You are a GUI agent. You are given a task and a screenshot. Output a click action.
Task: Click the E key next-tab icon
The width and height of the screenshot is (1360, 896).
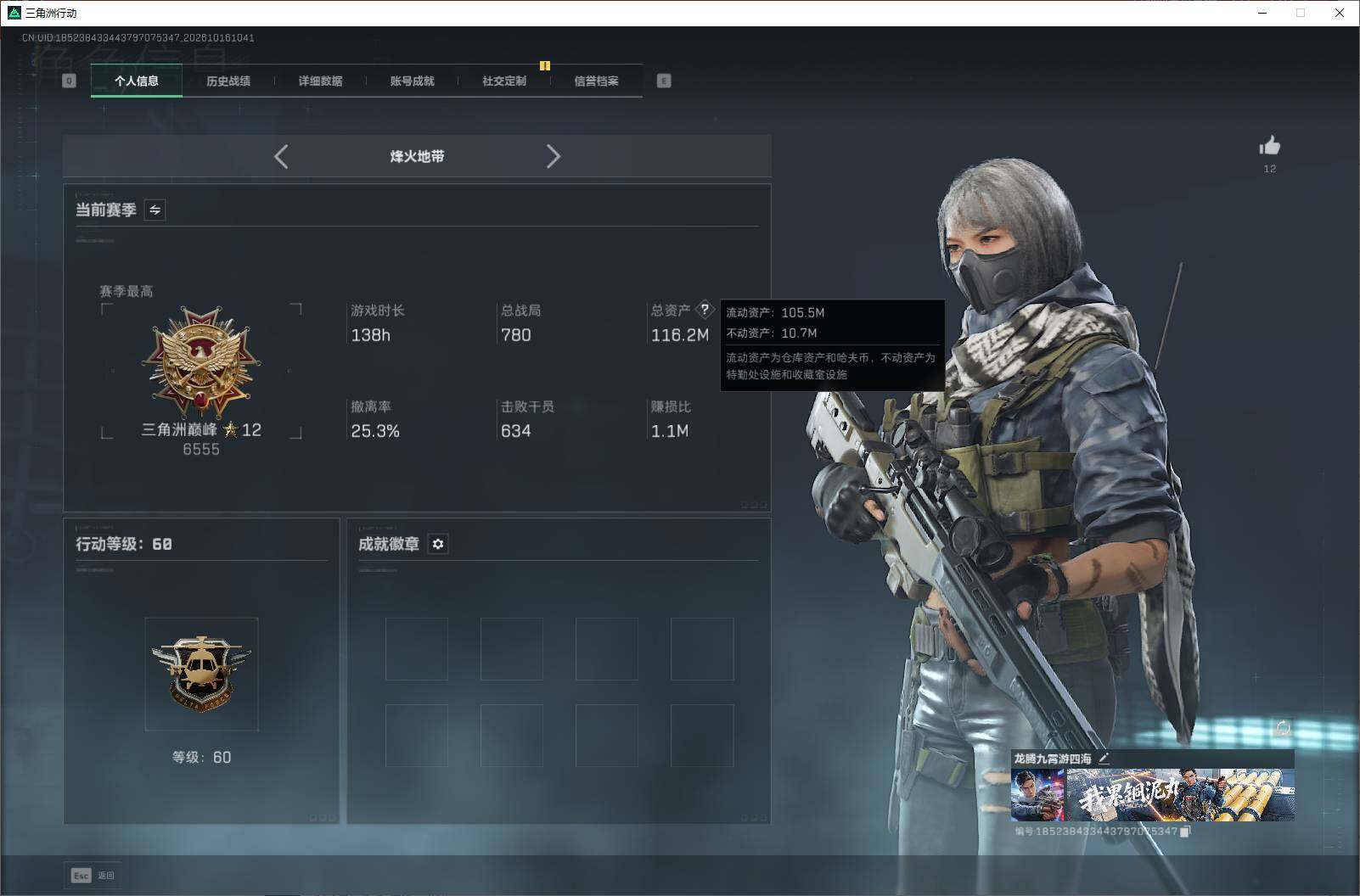(x=664, y=81)
